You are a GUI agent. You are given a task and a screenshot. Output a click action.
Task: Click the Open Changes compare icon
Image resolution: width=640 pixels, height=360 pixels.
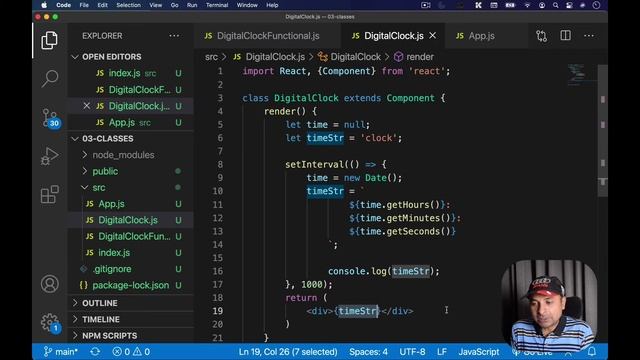tap(542, 36)
